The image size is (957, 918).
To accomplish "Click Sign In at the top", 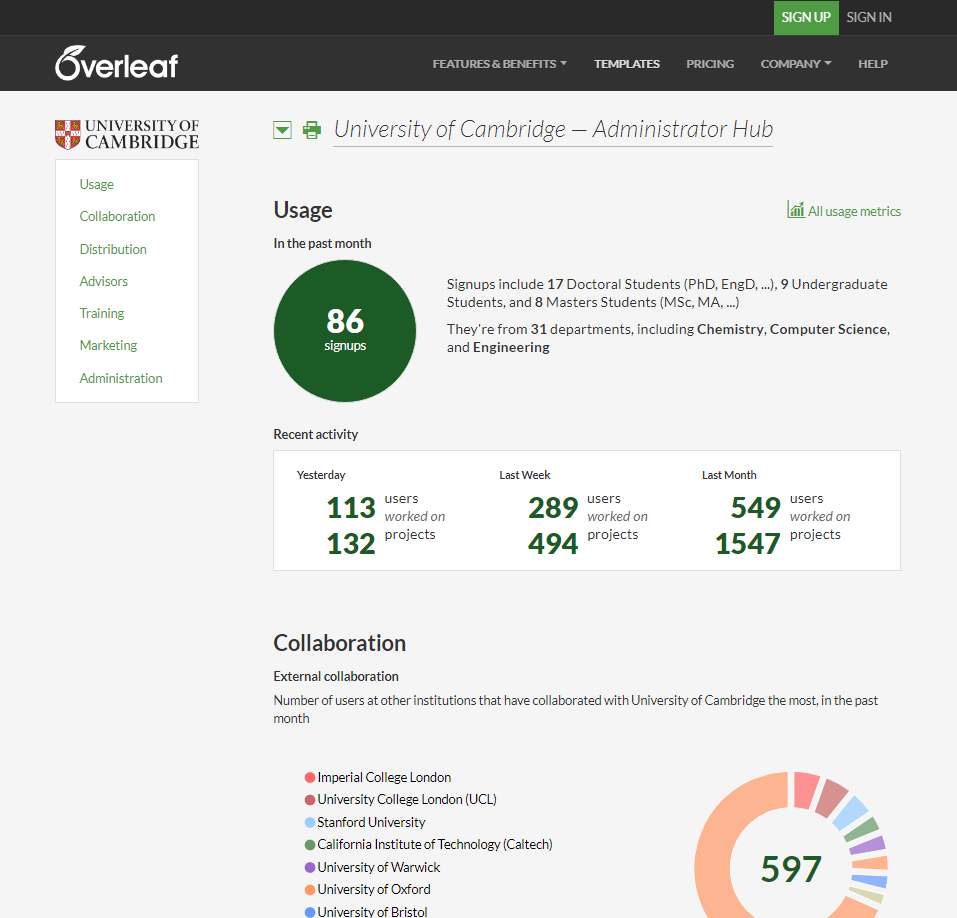I will coord(869,18).
